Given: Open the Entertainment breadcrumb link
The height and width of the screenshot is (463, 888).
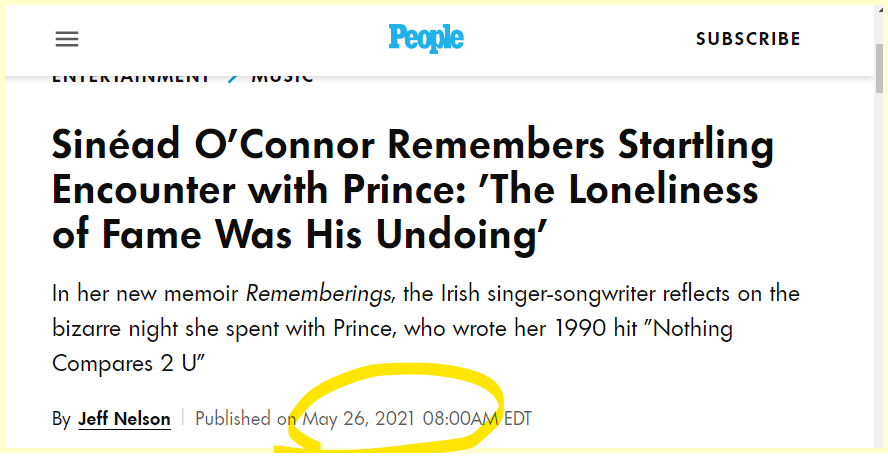Looking at the screenshot, I should [x=131, y=76].
